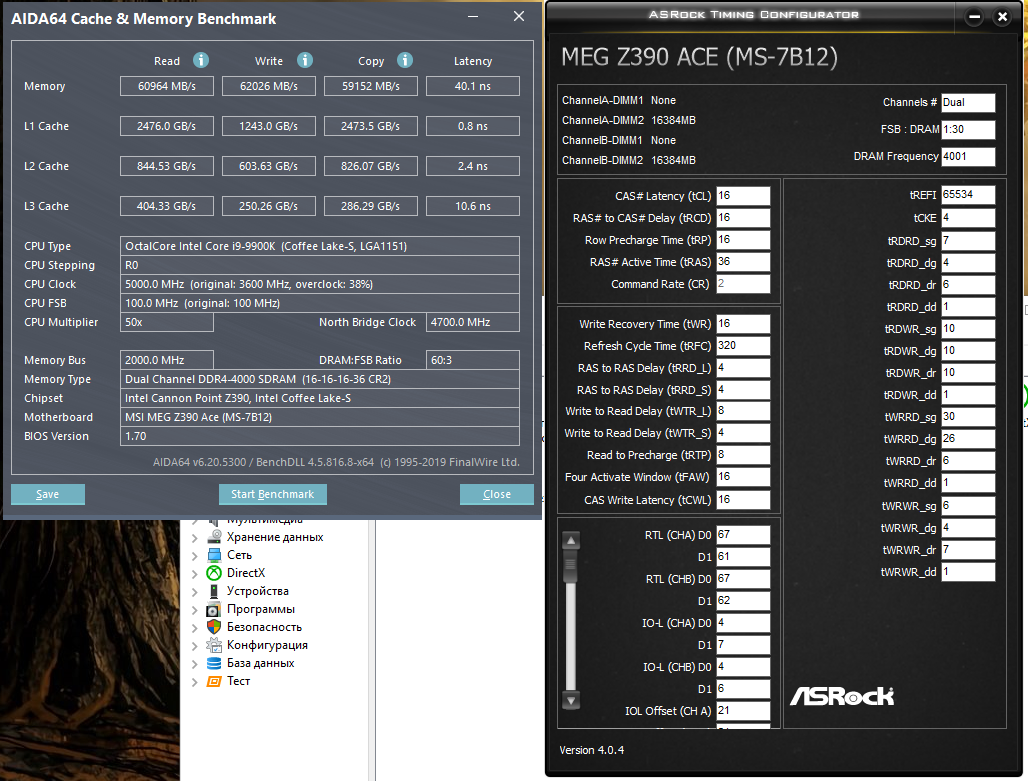Screen dimensions: 1028x781
Task: Click the RTL list scrollbar thumb
Action: coord(571,566)
